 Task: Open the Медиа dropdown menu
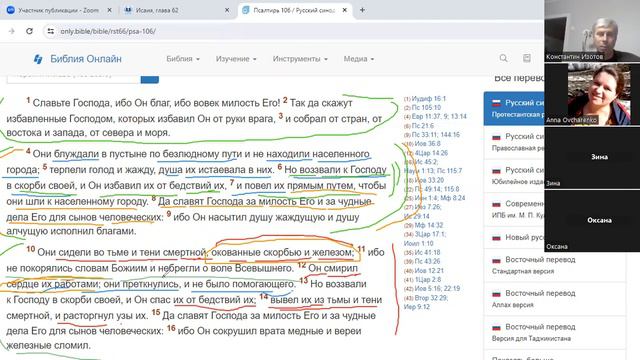pos(359,59)
